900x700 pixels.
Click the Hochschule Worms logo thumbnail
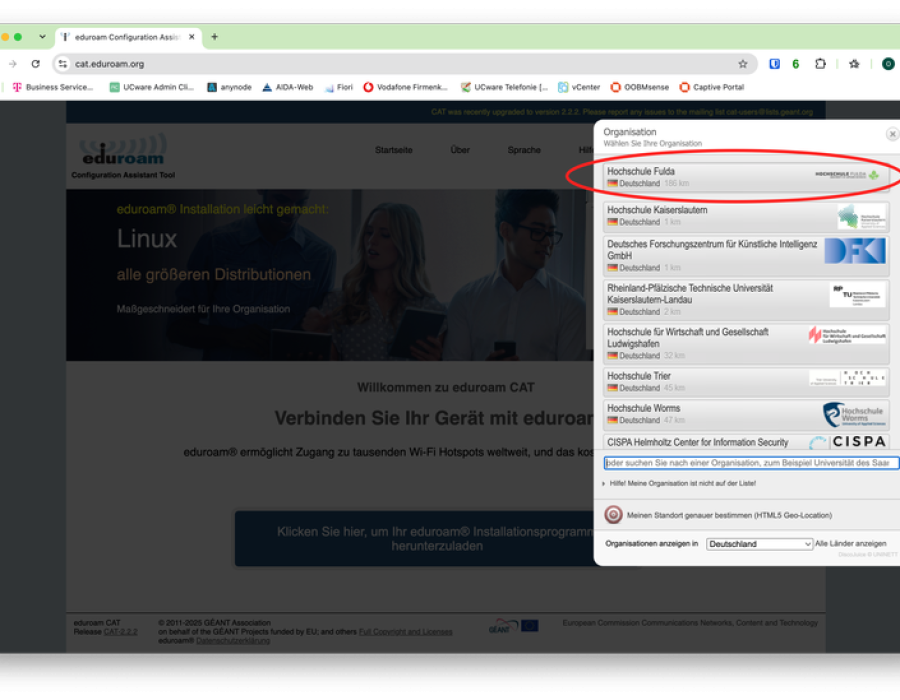click(x=854, y=414)
